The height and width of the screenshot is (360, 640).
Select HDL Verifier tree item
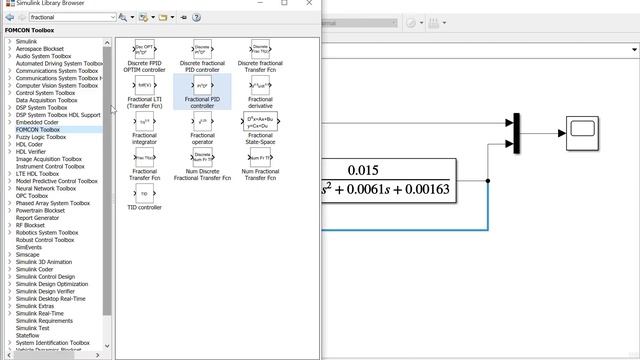pyautogui.click(x=31, y=152)
